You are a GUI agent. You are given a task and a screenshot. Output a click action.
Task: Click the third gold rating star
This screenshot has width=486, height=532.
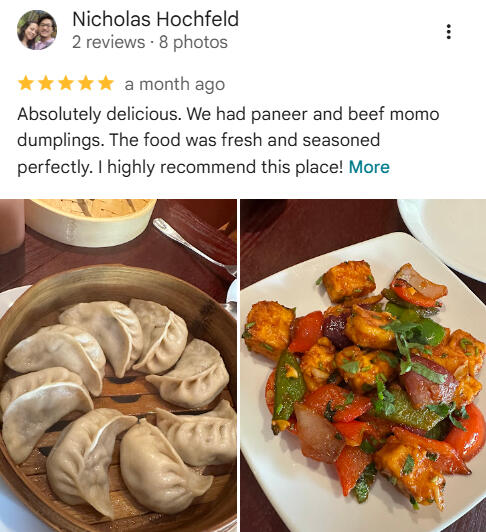click(x=66, y=83)
